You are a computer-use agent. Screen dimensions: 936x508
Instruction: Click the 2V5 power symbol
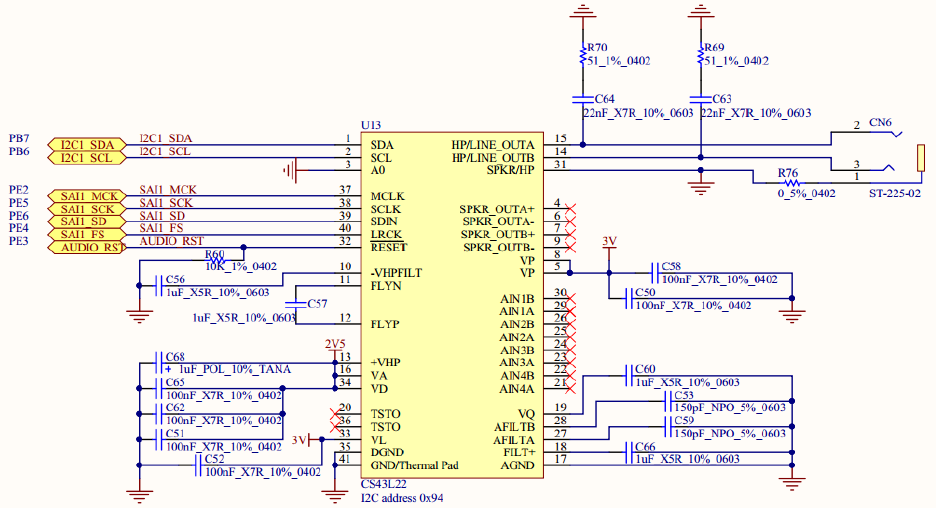point(332,344)
